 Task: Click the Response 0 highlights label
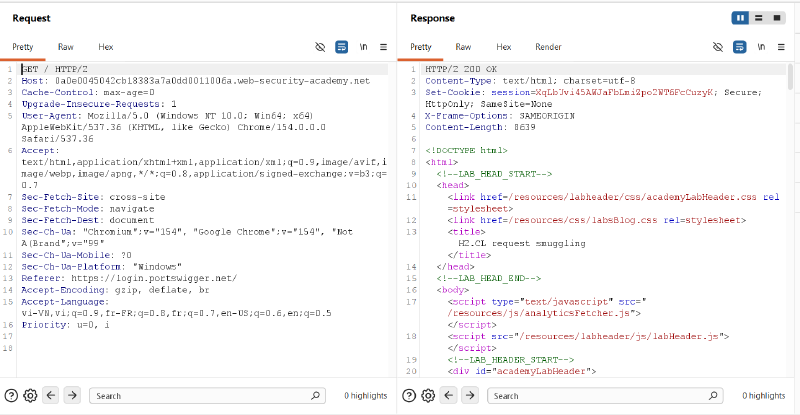pos(764,396)
